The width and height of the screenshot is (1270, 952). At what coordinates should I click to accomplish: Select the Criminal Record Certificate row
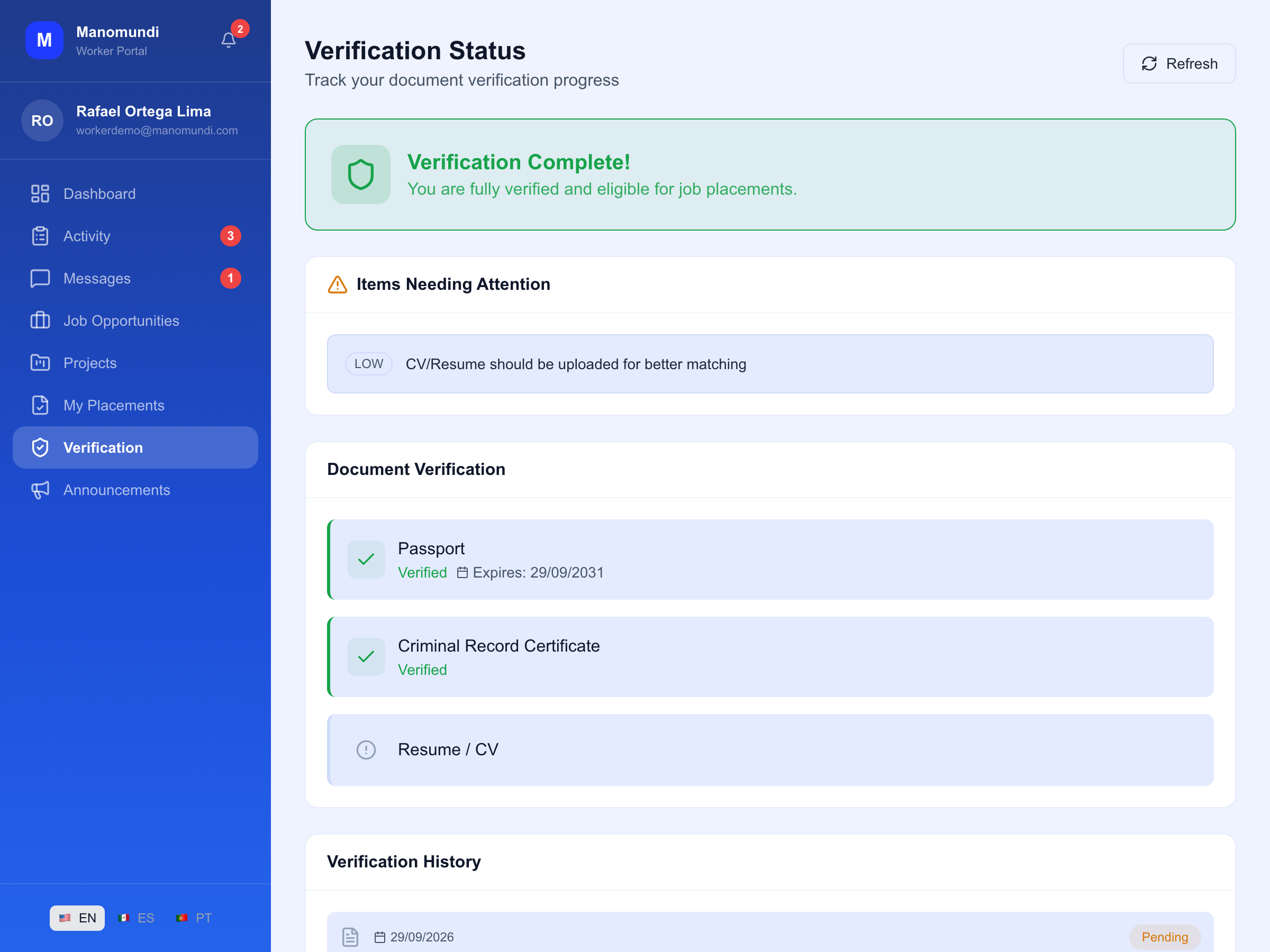pyautogui.click(x=770, y=657)
